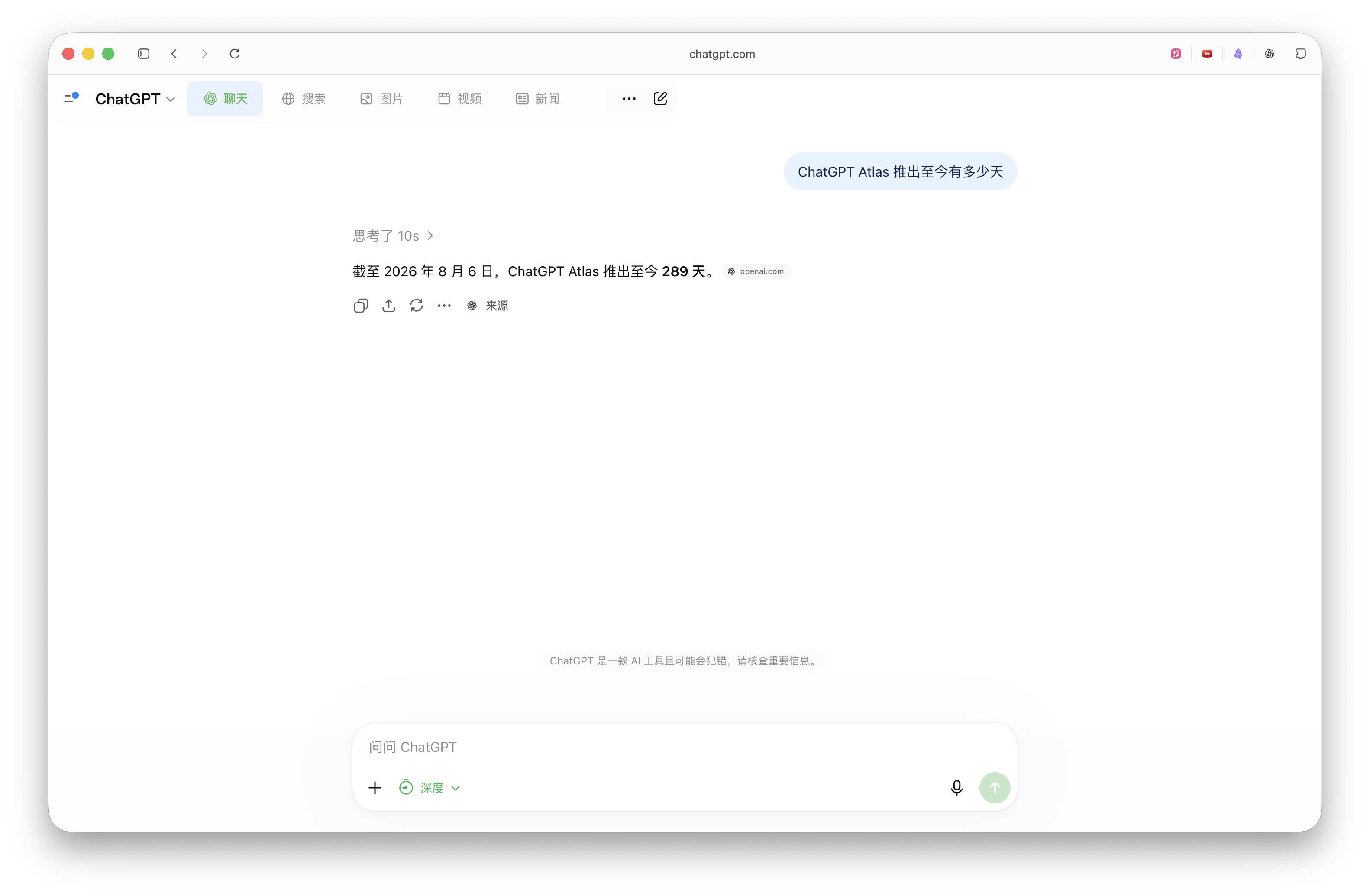Go back with the left arrow
Image resolution: width=1370 pixels, height=896 pixels.
pos(174,54)
